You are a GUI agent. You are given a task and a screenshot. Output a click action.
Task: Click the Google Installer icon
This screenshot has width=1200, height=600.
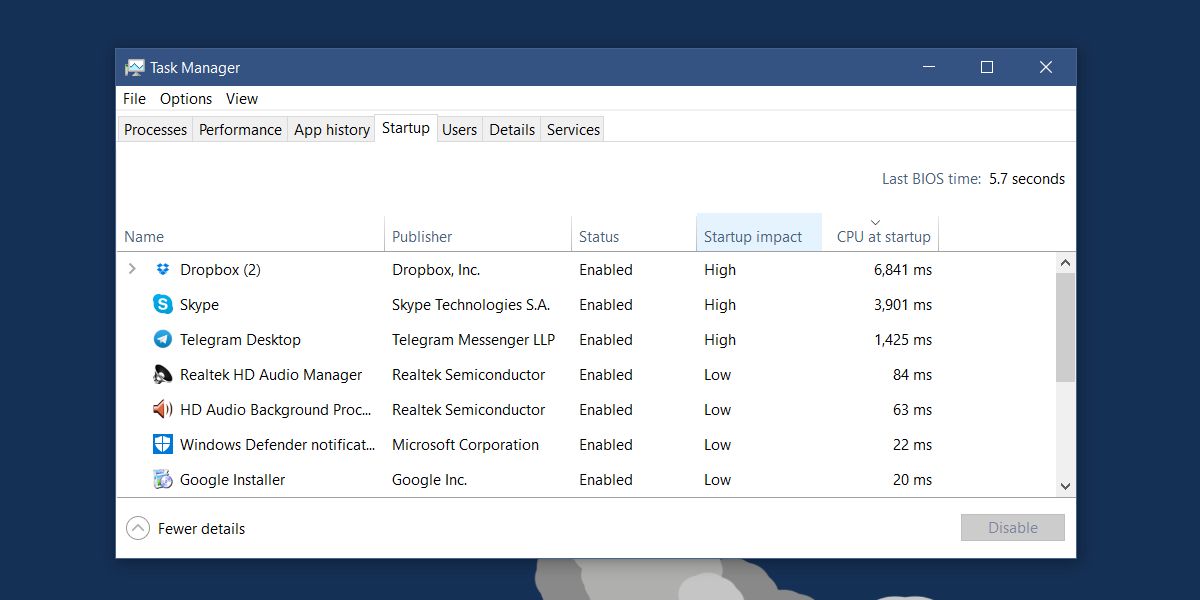(x=162, y=480)
